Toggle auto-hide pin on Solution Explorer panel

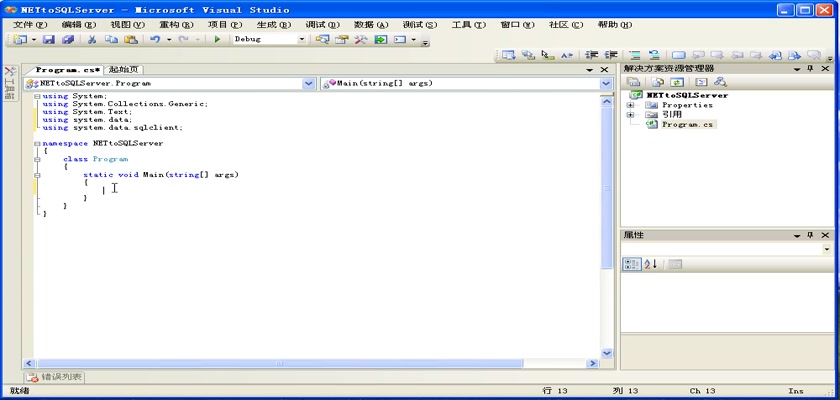tap(810, 69)
